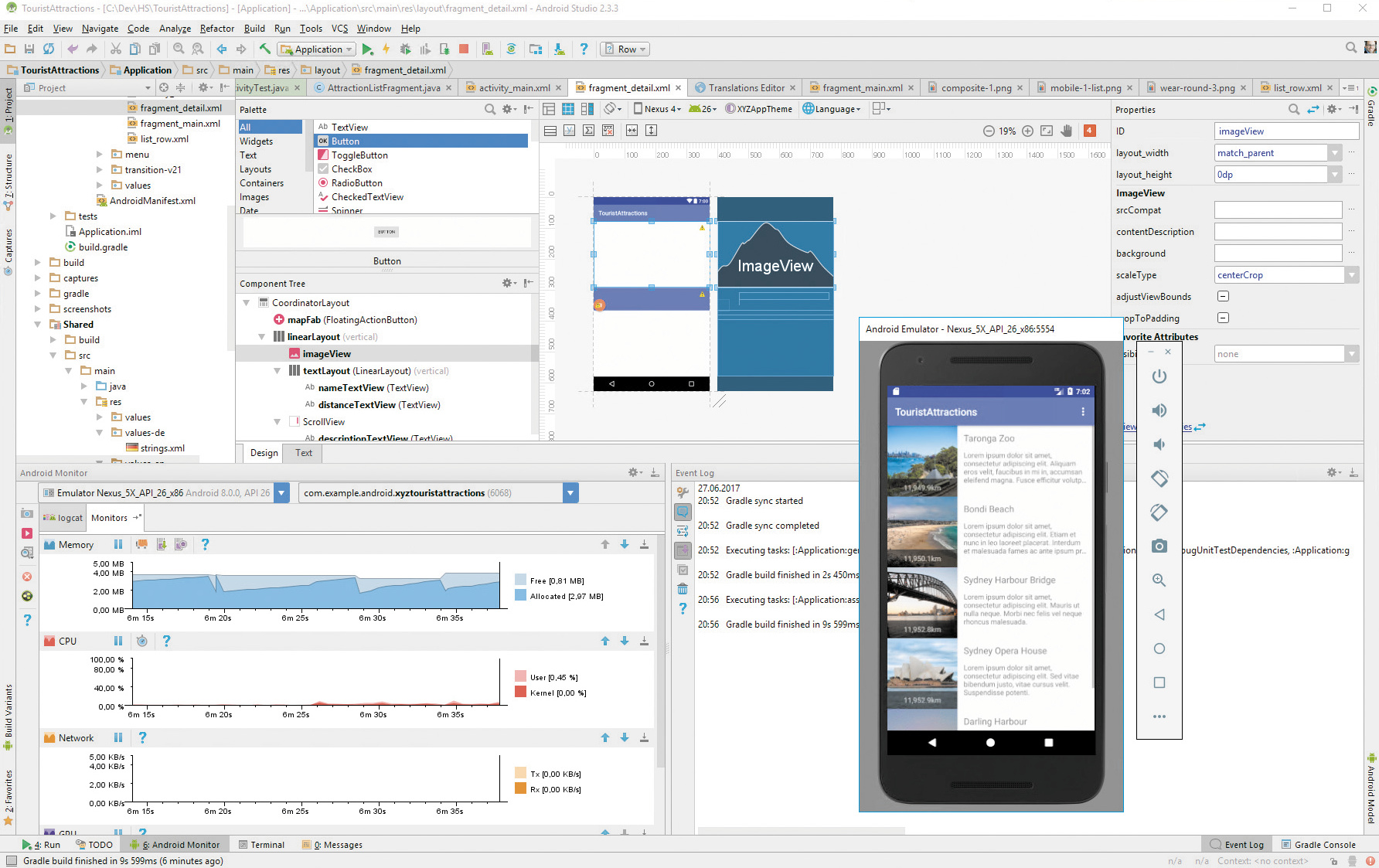This screenshot has height=868, width=1379.
Task: Open the Build menu
Action: 254,29
